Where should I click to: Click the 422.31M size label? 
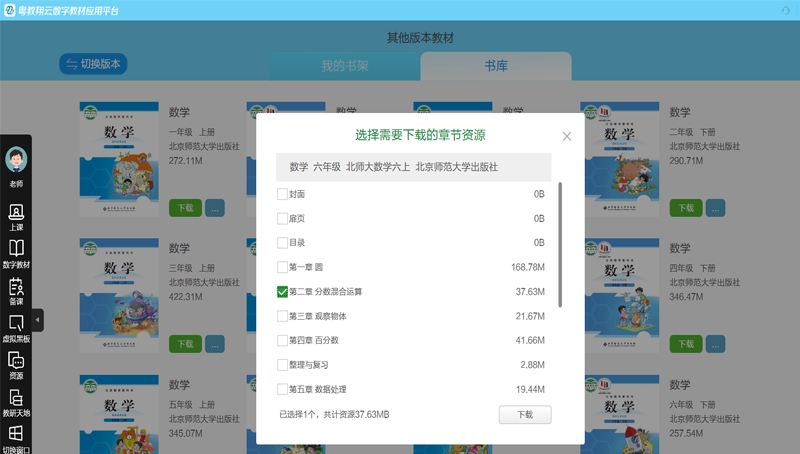pyautogui.click(x=186, y=296)
